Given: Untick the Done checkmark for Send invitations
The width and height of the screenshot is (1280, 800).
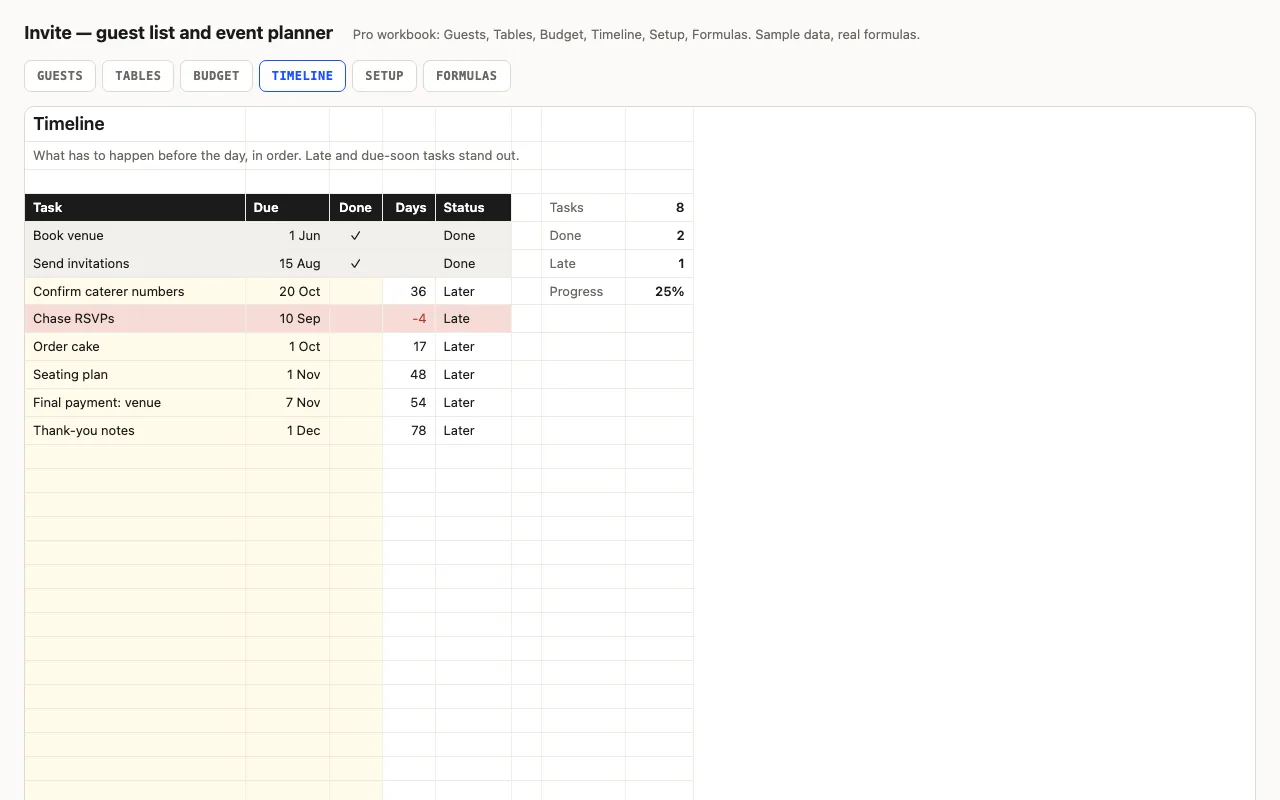Looking at the screenshot, I should (x=356, y=264).
